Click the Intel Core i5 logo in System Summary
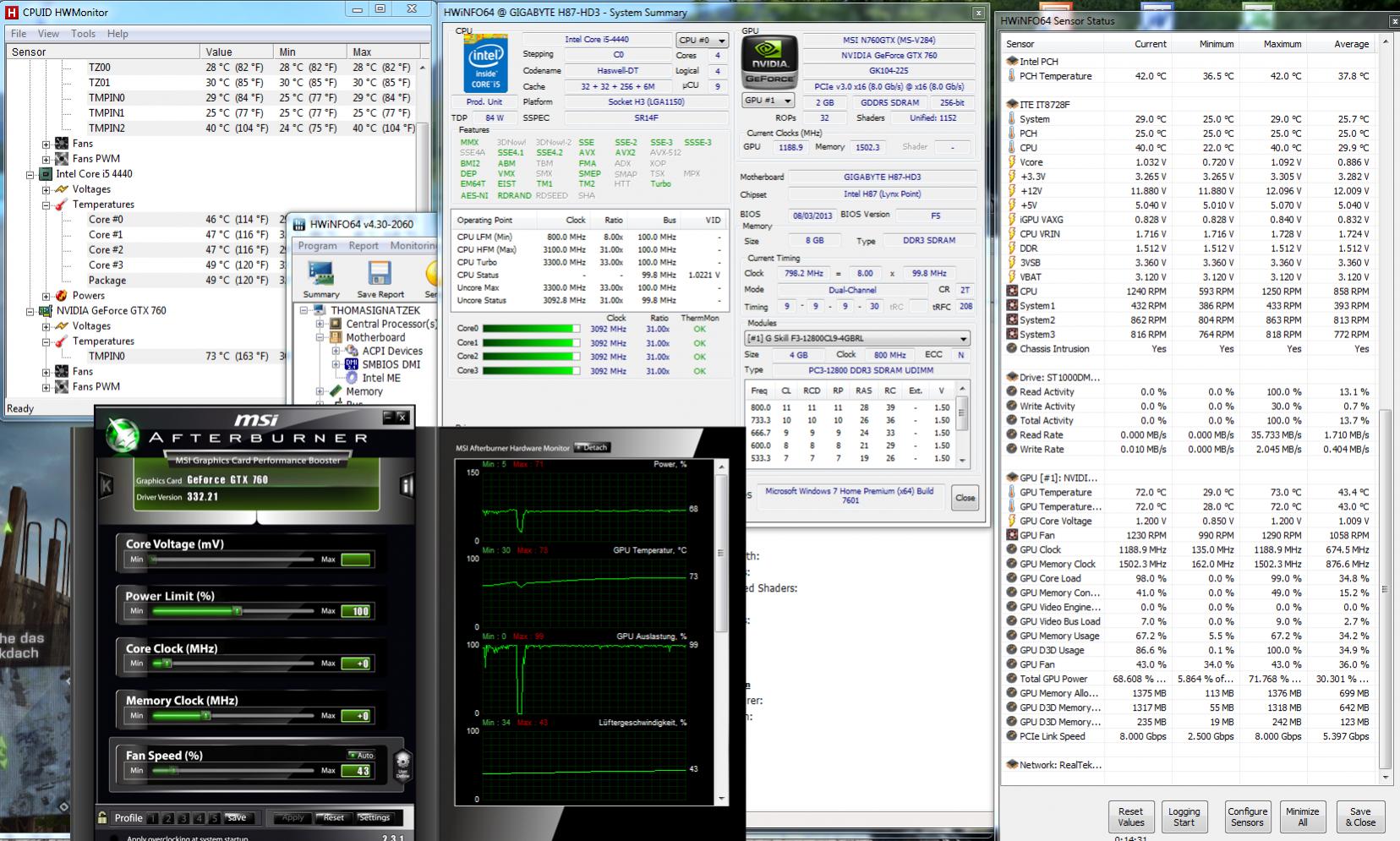Image resolution: width=1400 pixels, height=841 pixels. (x=485, y=64)
